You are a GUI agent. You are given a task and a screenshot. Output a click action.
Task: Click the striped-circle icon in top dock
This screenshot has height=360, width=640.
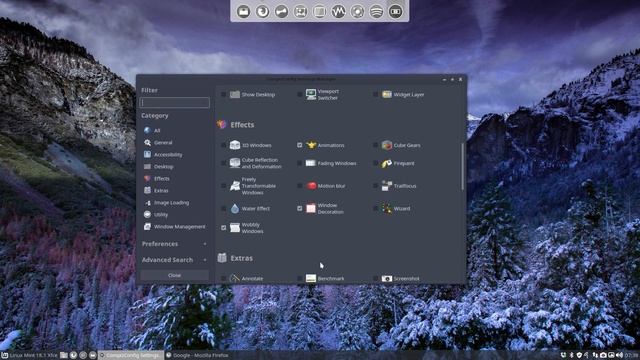click(376, 11)
